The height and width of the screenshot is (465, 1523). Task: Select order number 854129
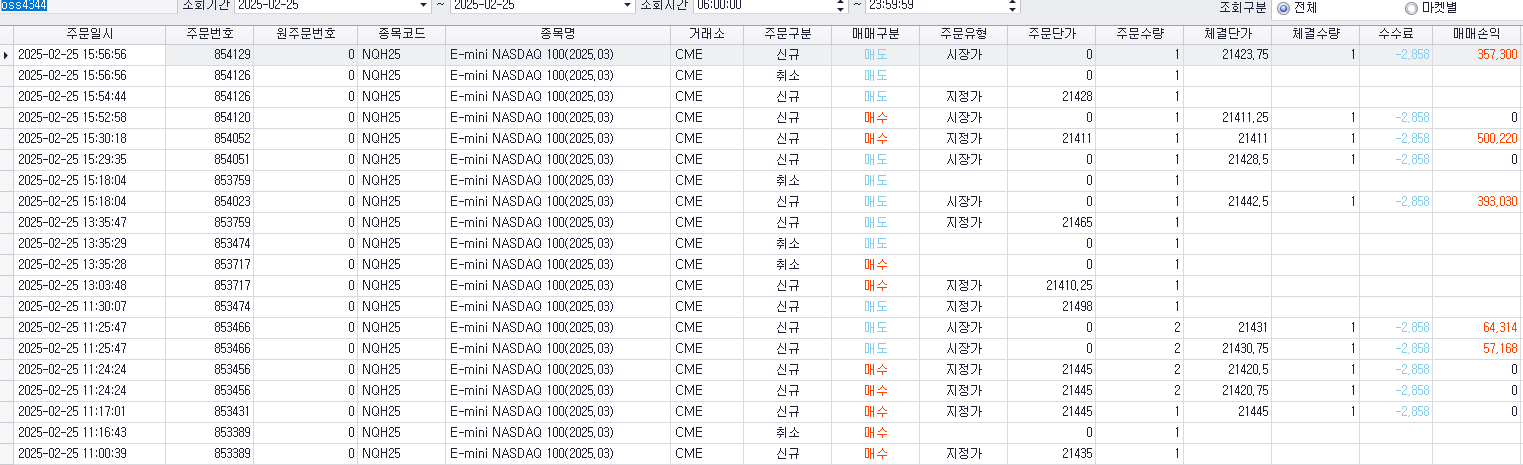pyautogui.click(x=231, y=55)
